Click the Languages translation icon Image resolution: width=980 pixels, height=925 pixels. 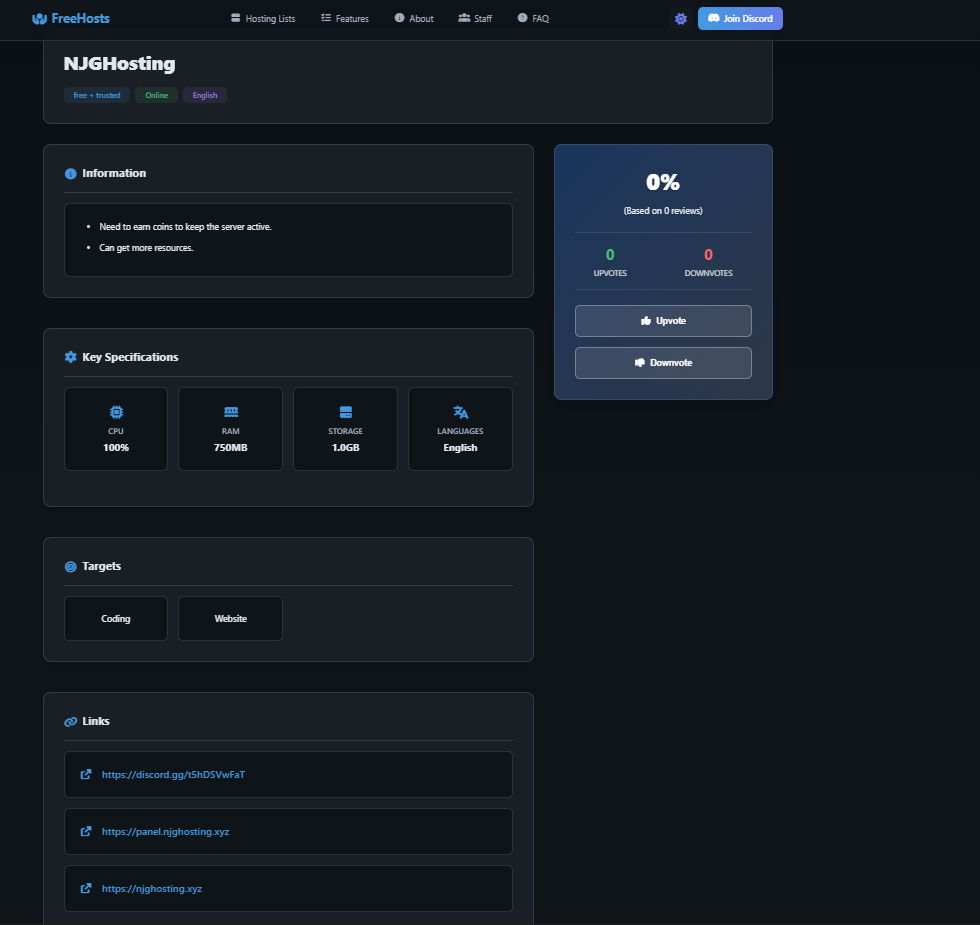point(460,411)
